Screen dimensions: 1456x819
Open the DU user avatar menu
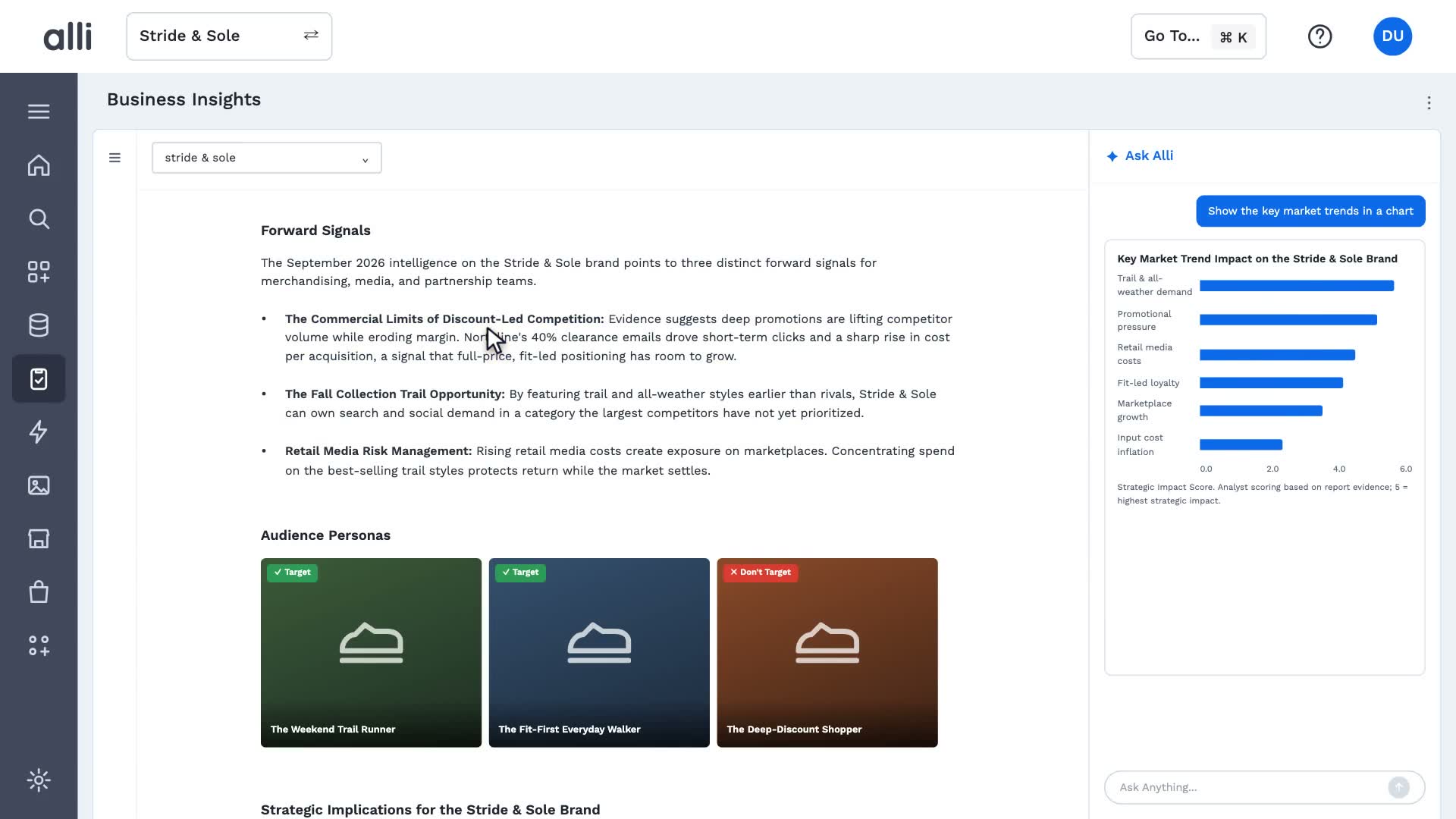click(1392, 36)
